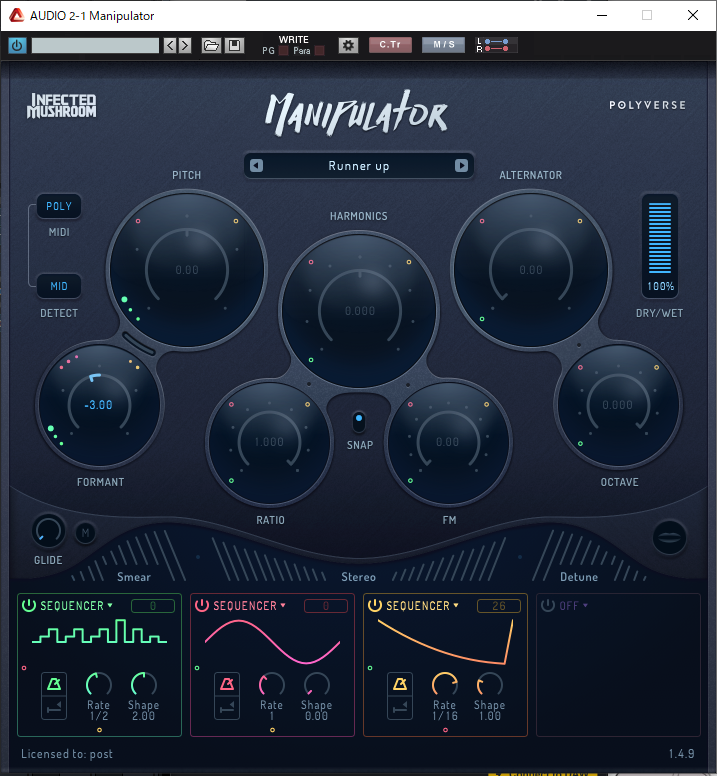This screenshot has width=717, height=776.
Task: Click the green sequencer step waveform display
Action: tap(99, 631)
